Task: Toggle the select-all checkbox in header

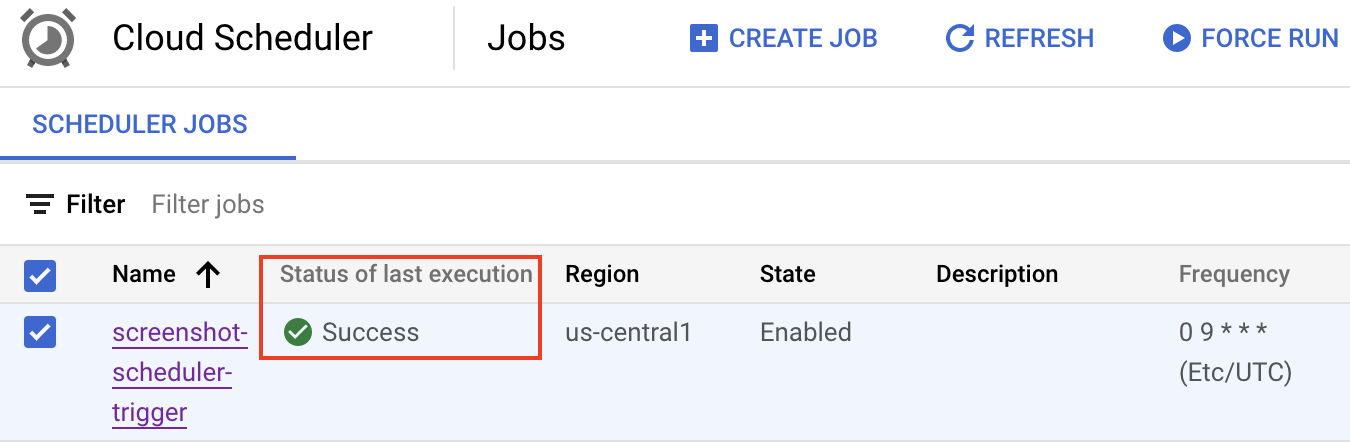Action: (40, 275)
